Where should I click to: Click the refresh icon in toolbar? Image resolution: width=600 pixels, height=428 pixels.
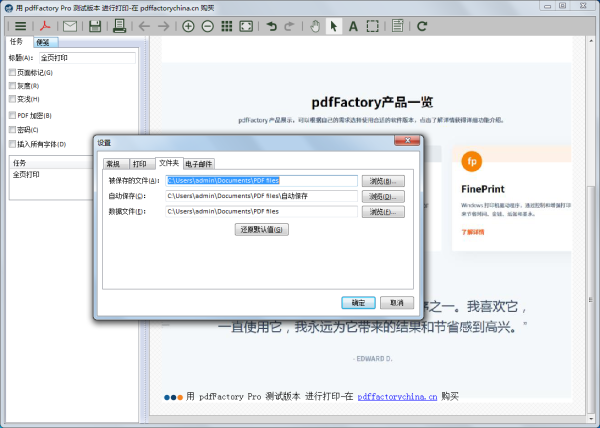tap(423, 25)
